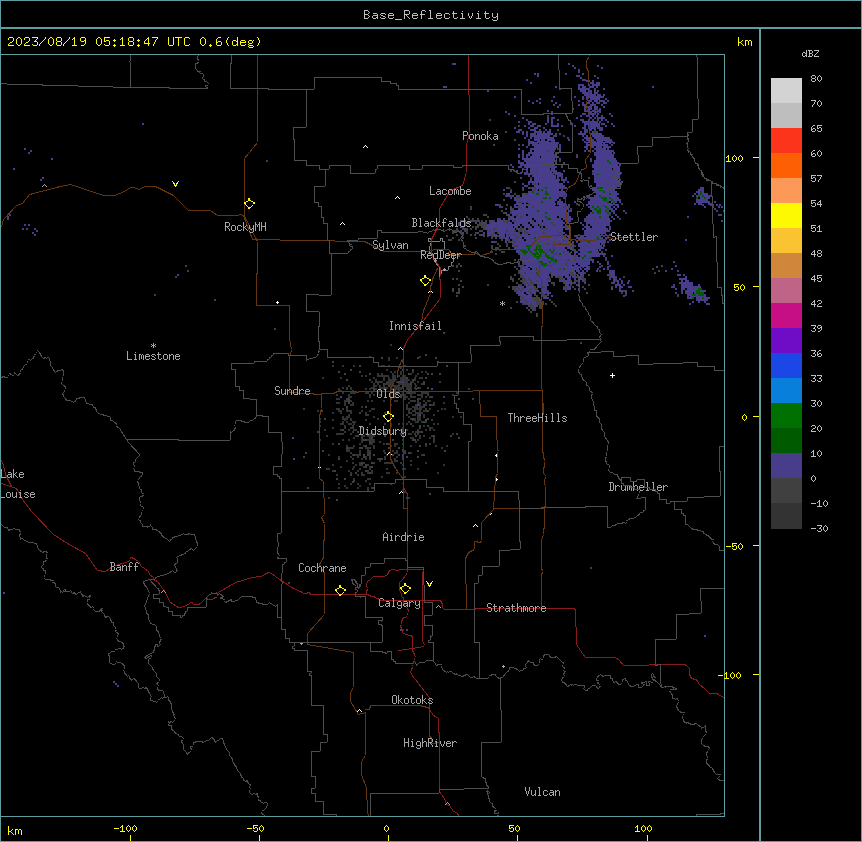The width and height of the screenshot is (862, 842).
Task: Click the white 80 dBZ color swatch
Action: (x=786, y=91)
